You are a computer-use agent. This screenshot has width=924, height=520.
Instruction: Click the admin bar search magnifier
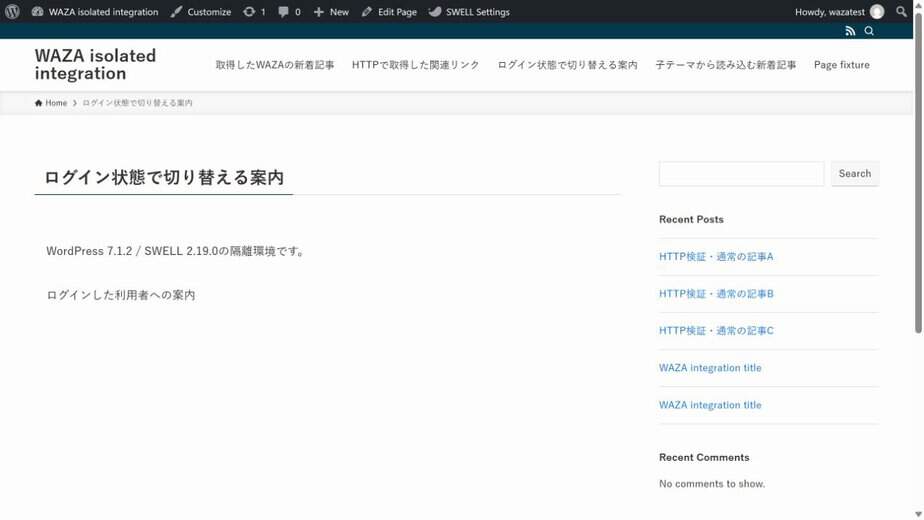(901, 12)
